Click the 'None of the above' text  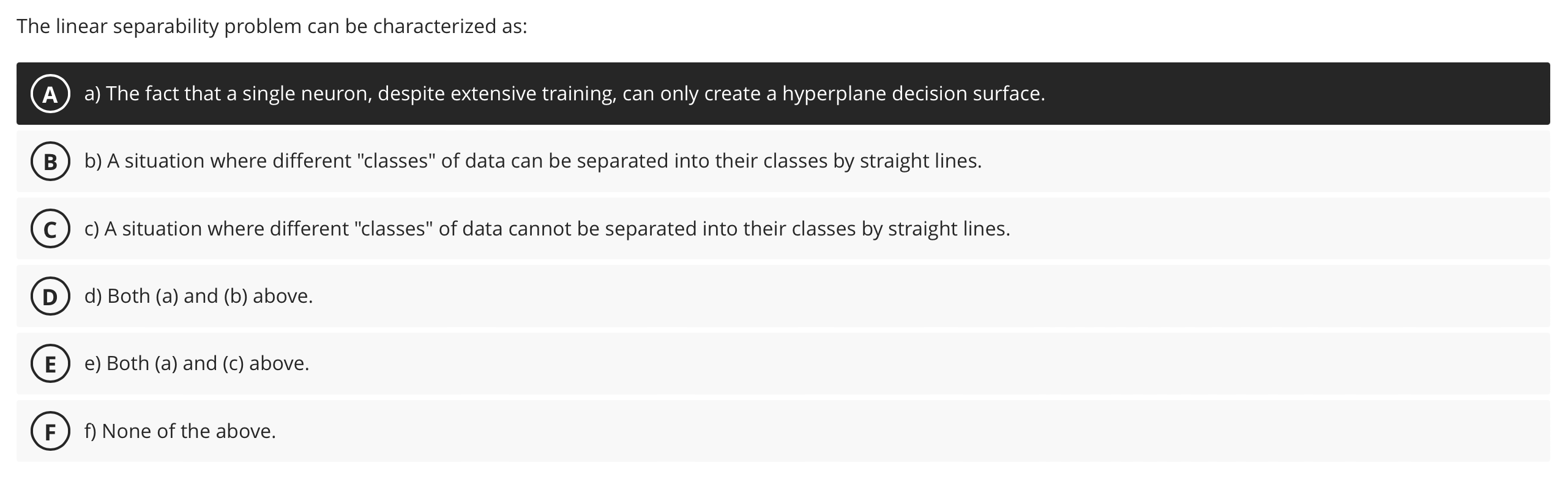[181, 431]
